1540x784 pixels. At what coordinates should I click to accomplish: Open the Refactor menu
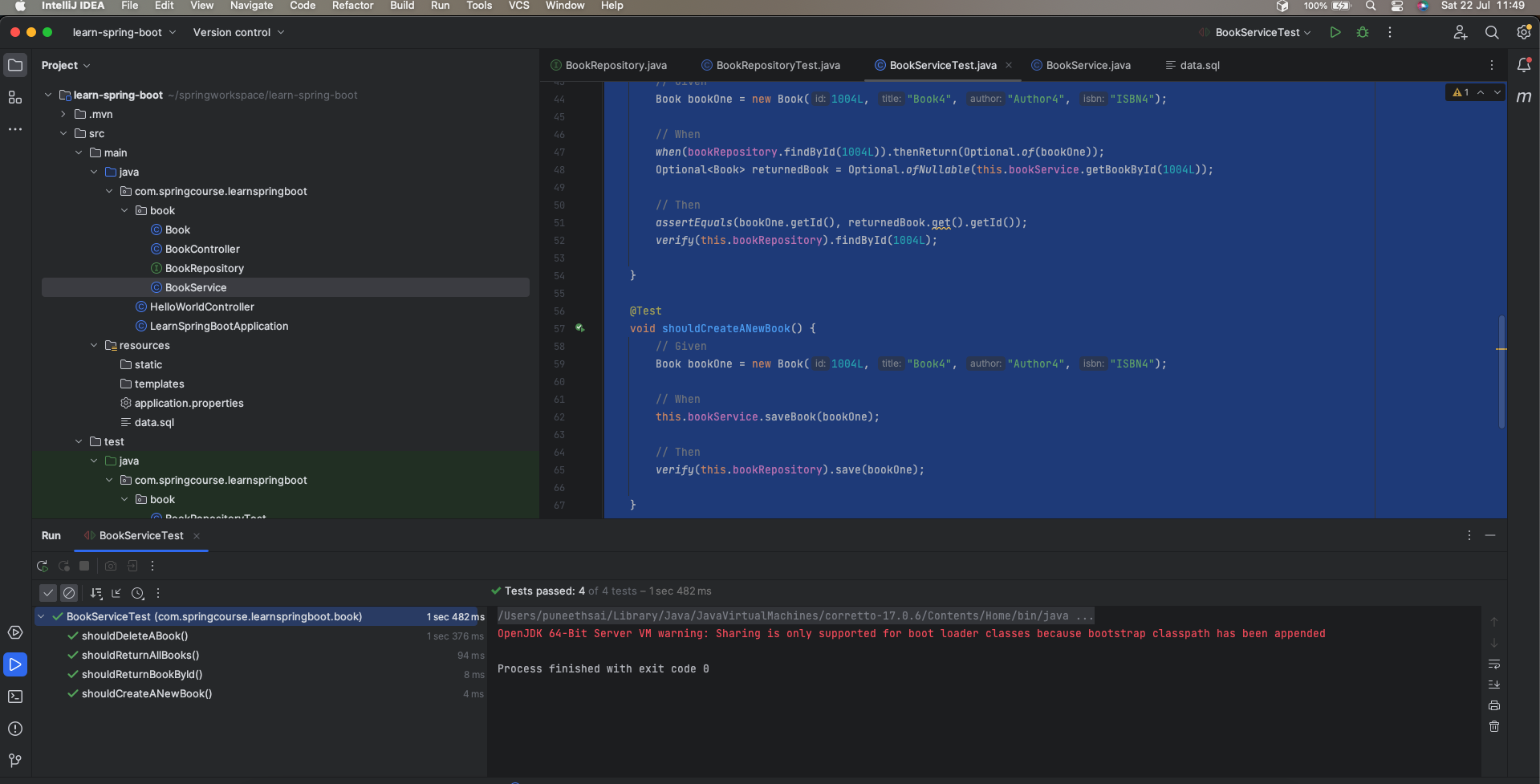click(352, 6)
